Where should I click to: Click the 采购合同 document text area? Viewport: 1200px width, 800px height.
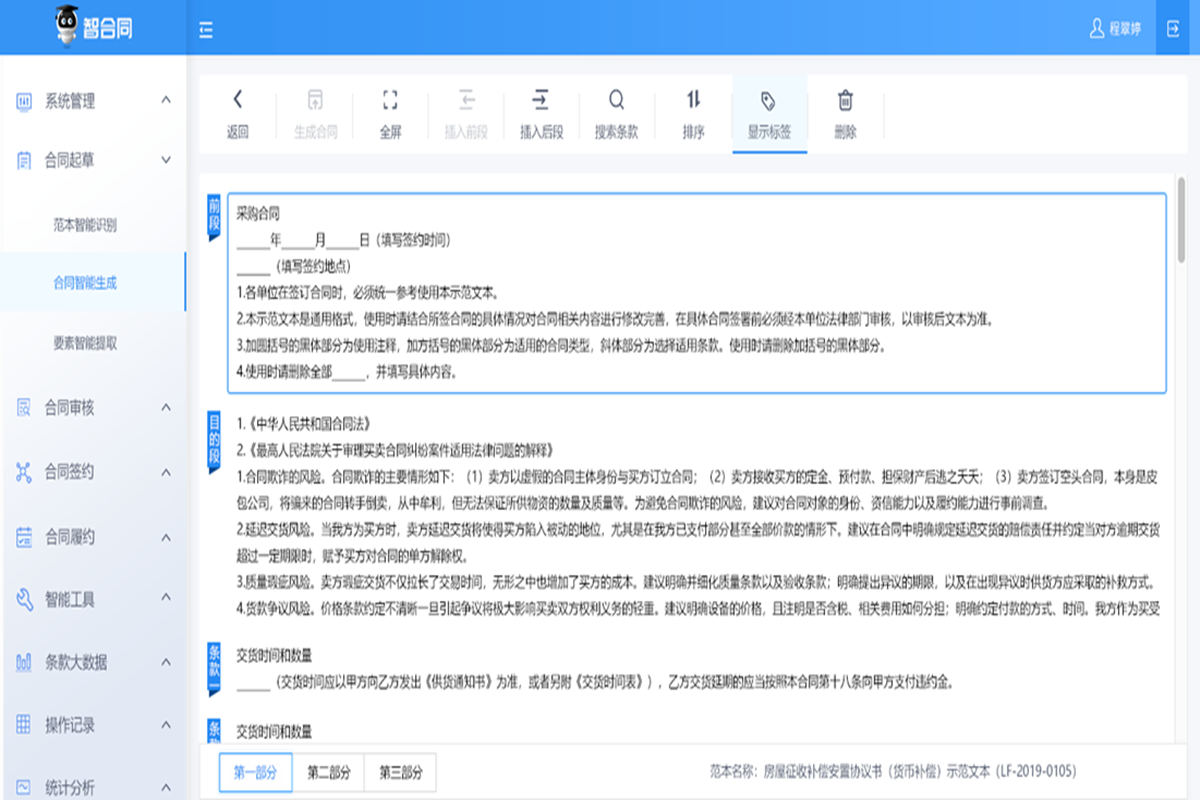click(258, 212)
